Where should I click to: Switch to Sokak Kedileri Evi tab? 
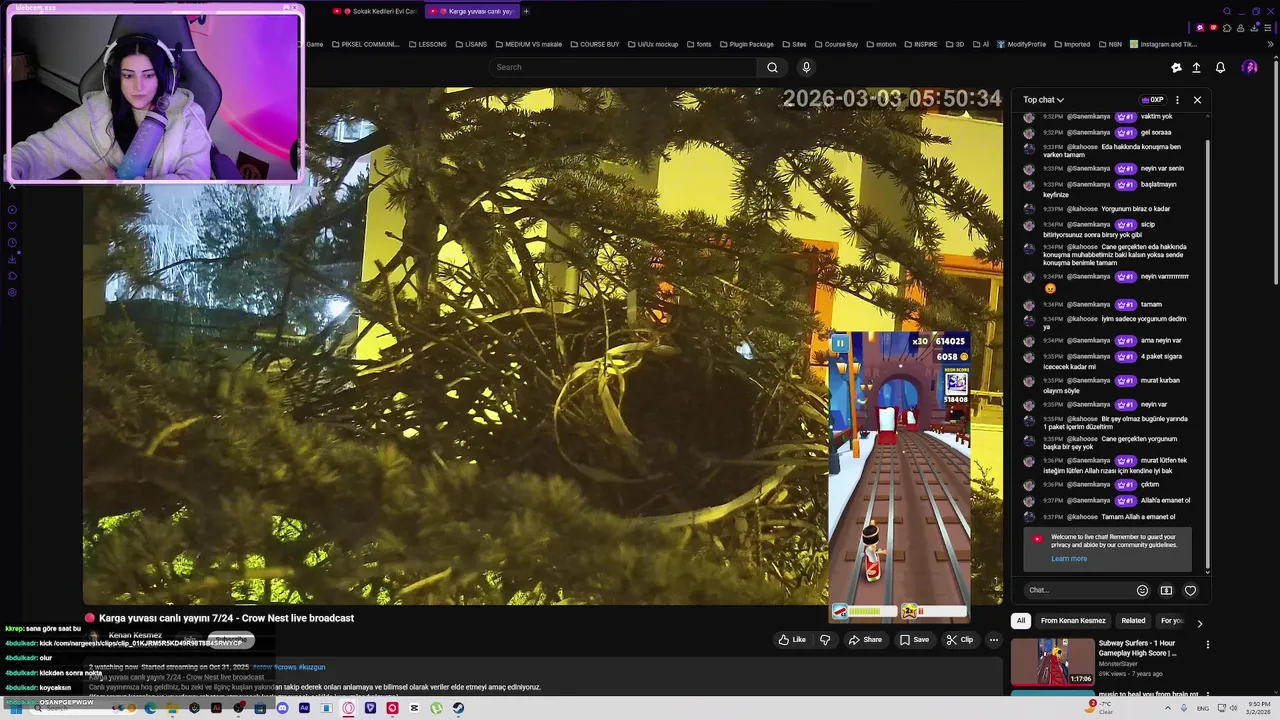[376, 11]
